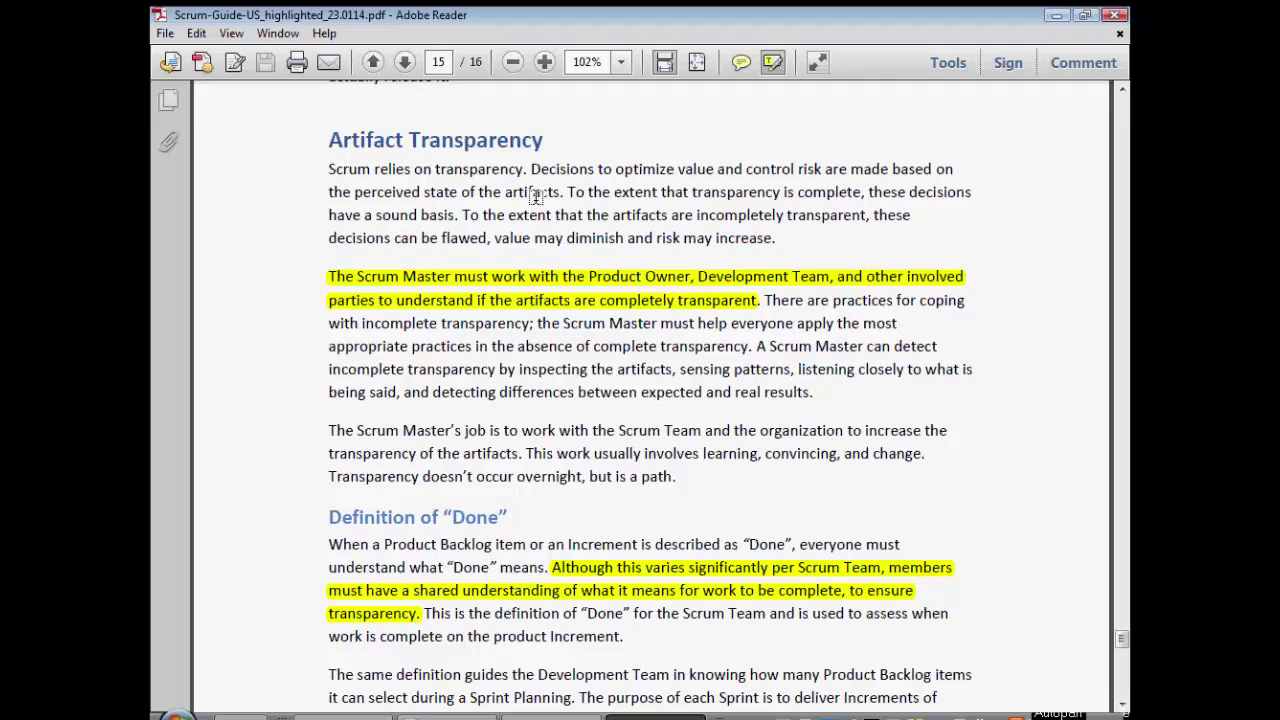Click the vertical scrollbar up arrow
This screenshot has height=720, width=1280.
click(1122, 90)
